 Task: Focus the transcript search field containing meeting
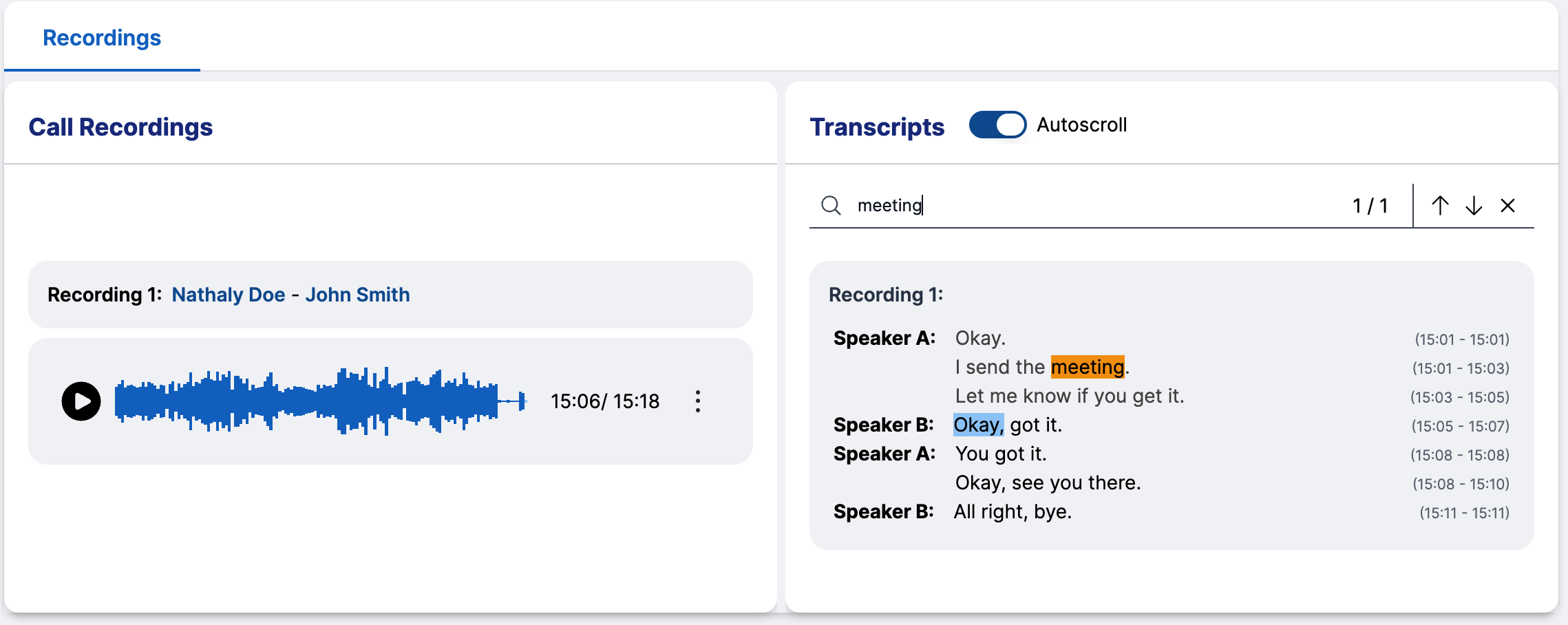pyautogui.click(x=1094, y=205)
